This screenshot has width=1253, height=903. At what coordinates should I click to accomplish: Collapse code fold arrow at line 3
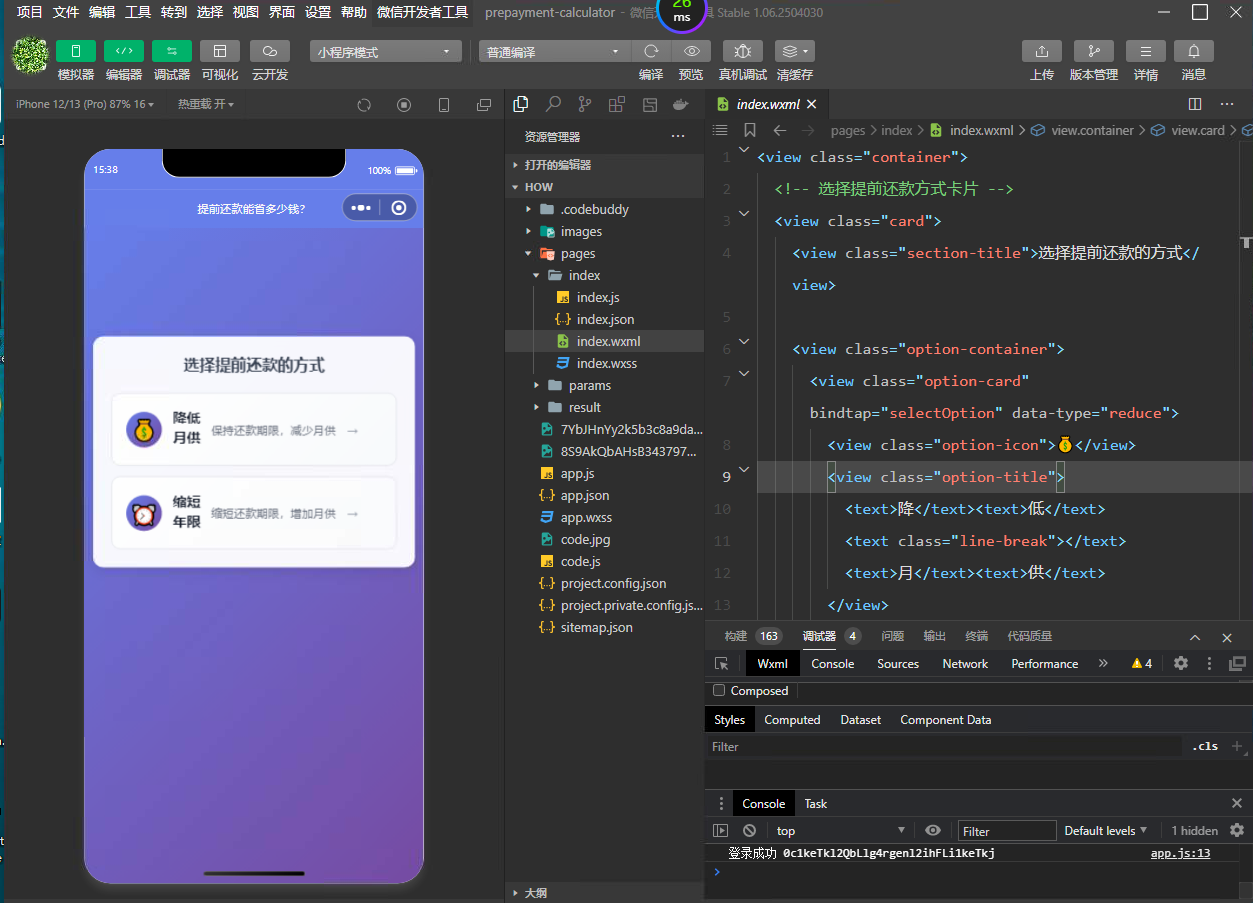(744, 214)
